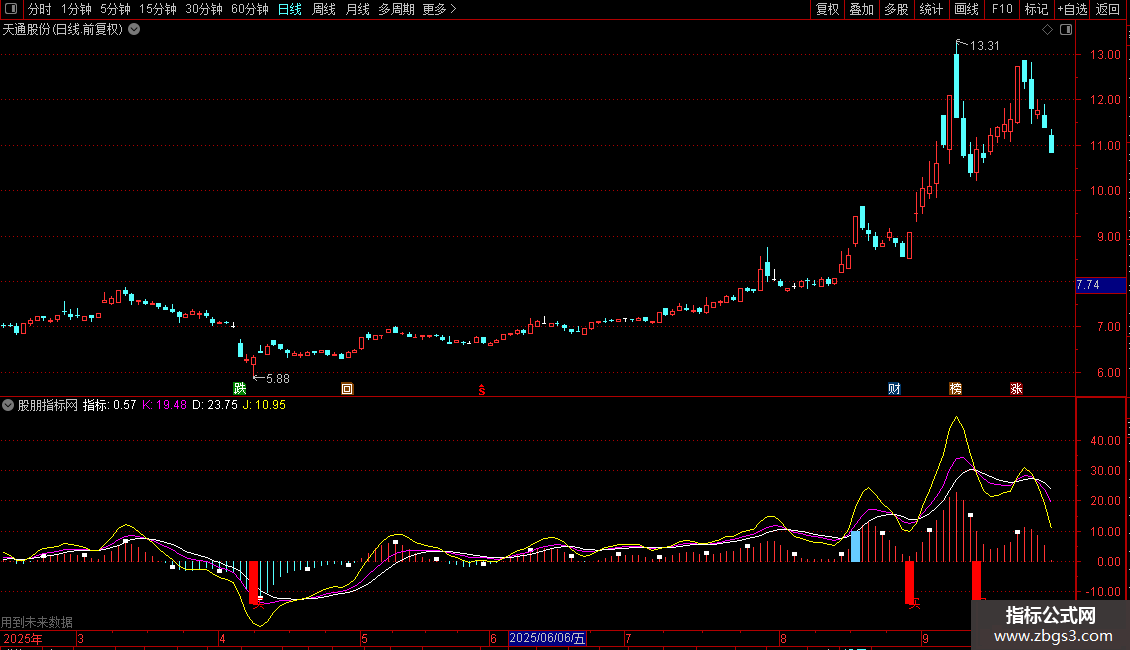Click the 叠加 overlay button

click(862, 9)
